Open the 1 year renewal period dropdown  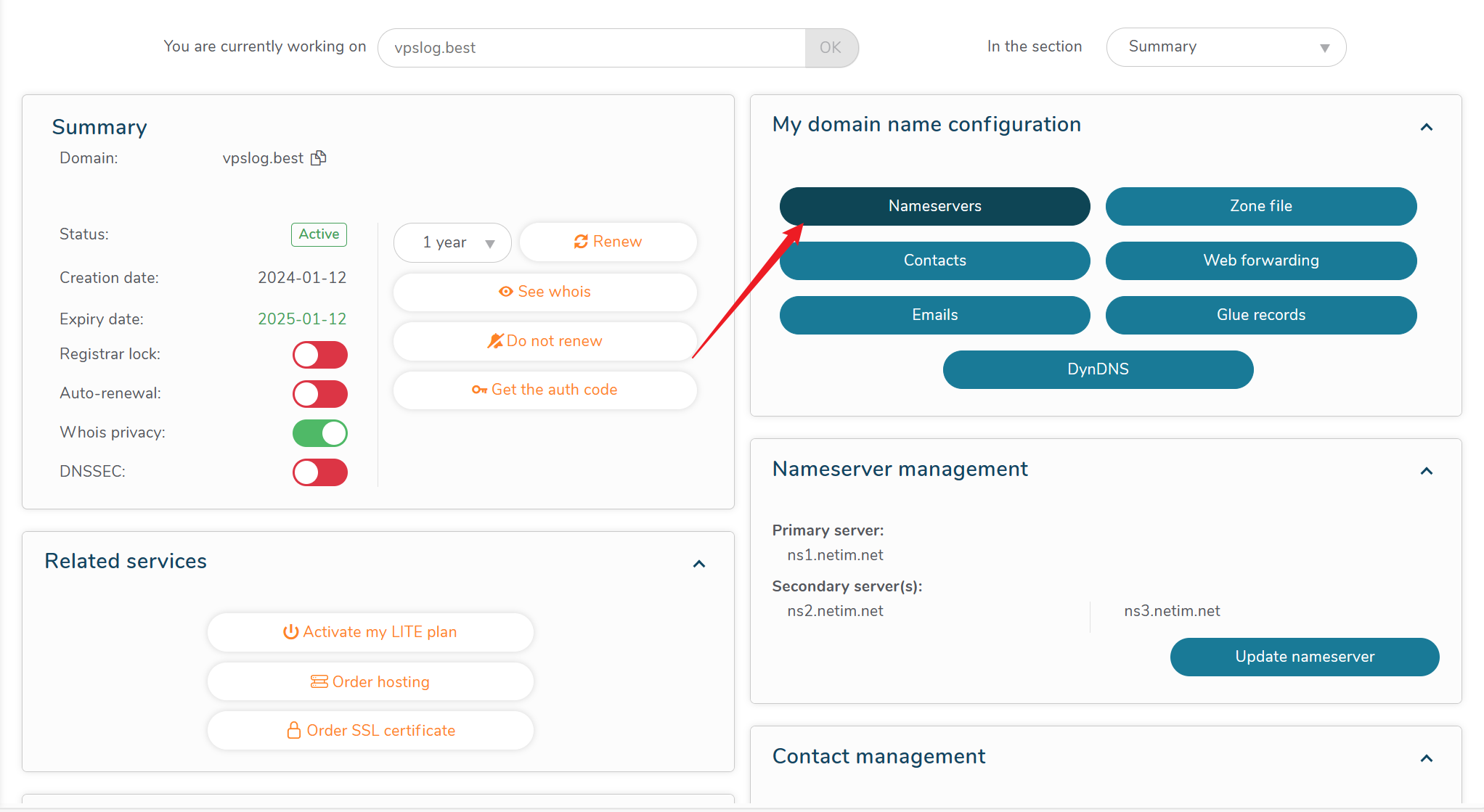[452, 242]
